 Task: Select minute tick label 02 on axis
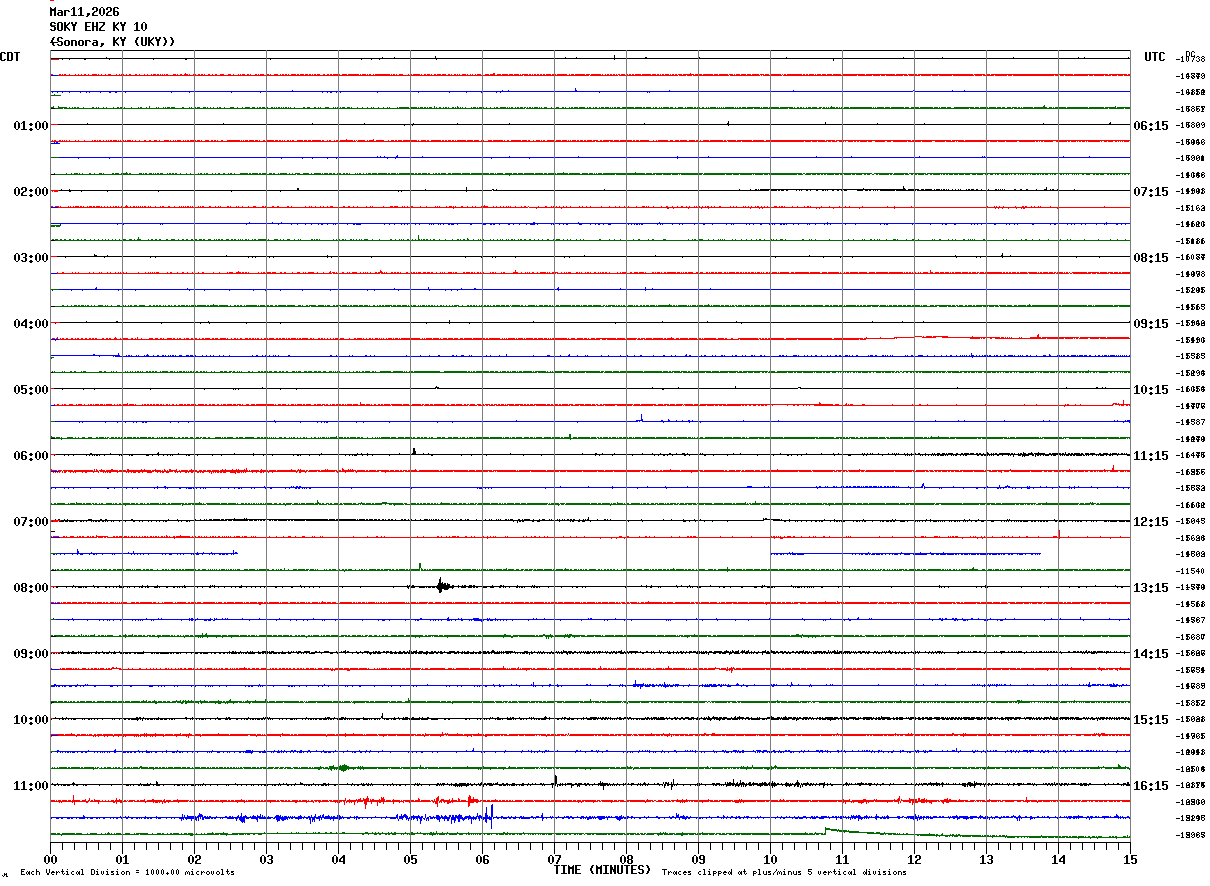[194, 859]
